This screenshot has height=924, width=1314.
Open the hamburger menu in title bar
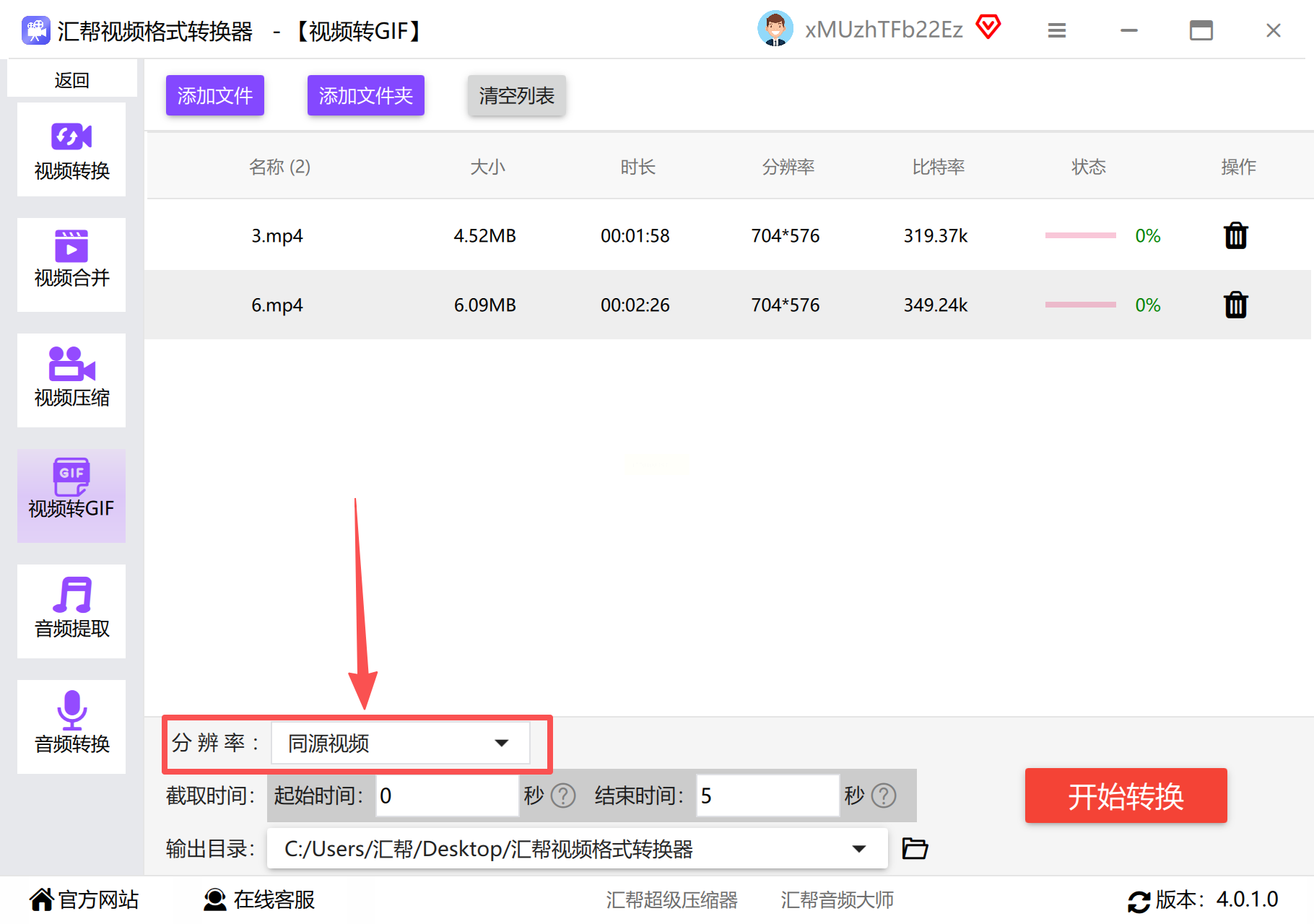point(1057,30)
